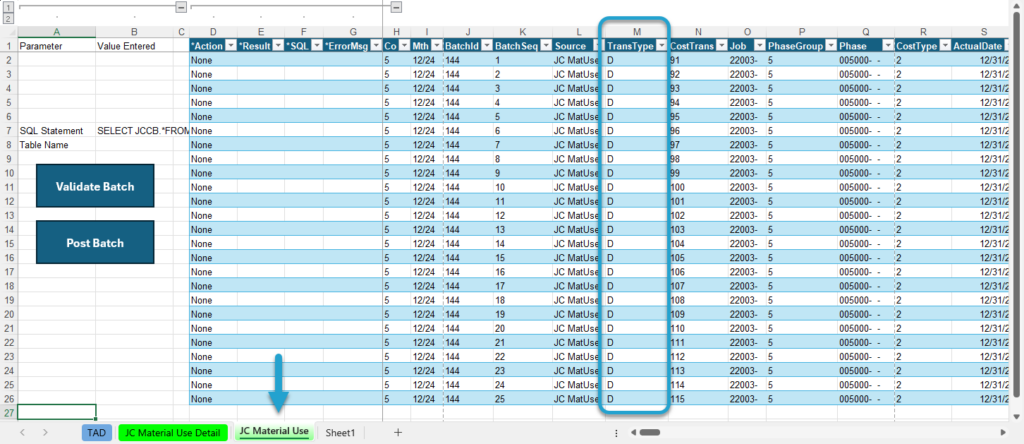Open the CostType column filter dropdown

click(944, 46)
